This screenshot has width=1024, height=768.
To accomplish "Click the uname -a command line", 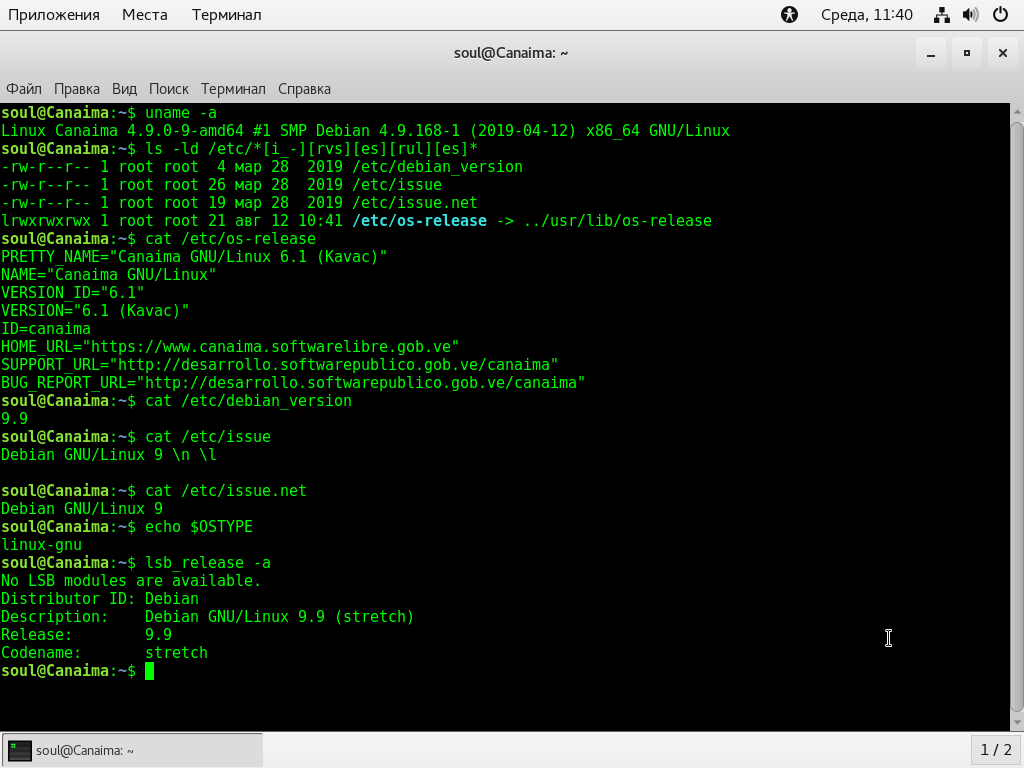I will point(108,112).
